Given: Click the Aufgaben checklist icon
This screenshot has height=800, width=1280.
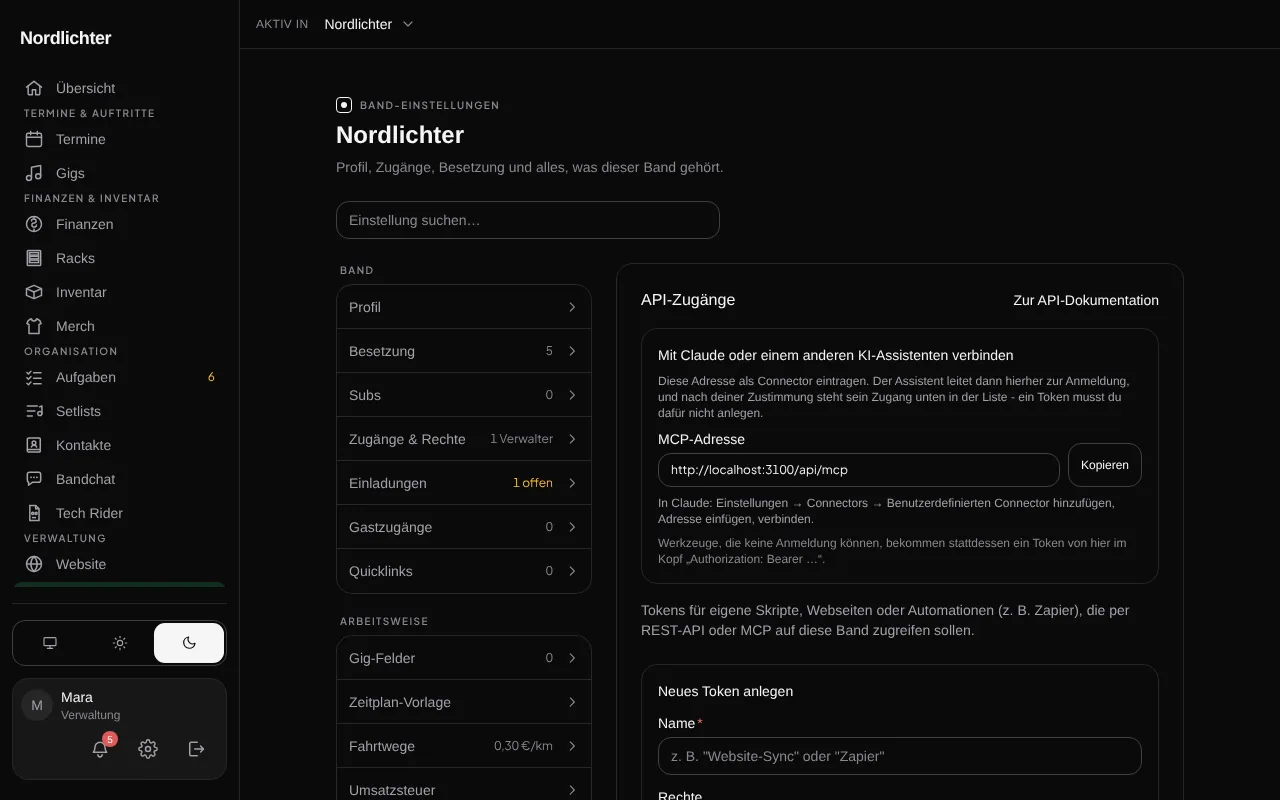Looking at the screenshot, I should tap(34, 377).
